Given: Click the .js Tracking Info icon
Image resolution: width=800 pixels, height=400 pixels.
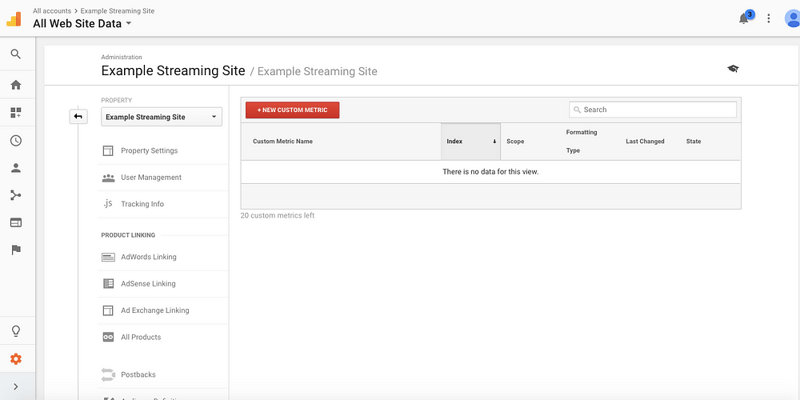Looking at the screenshot, I should click(x=108, y=204).
